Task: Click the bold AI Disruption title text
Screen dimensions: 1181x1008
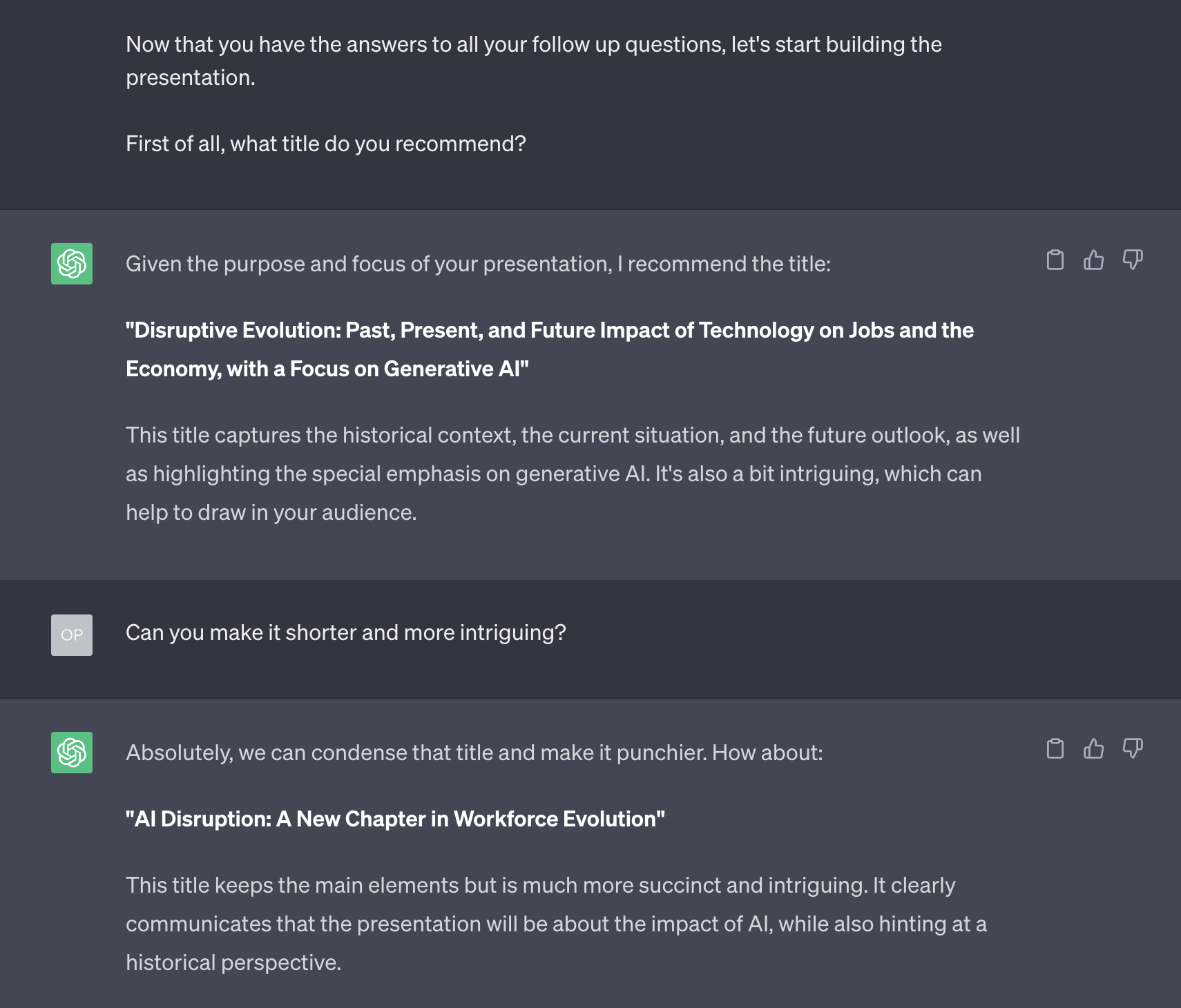Action: (x=395, y=819)
